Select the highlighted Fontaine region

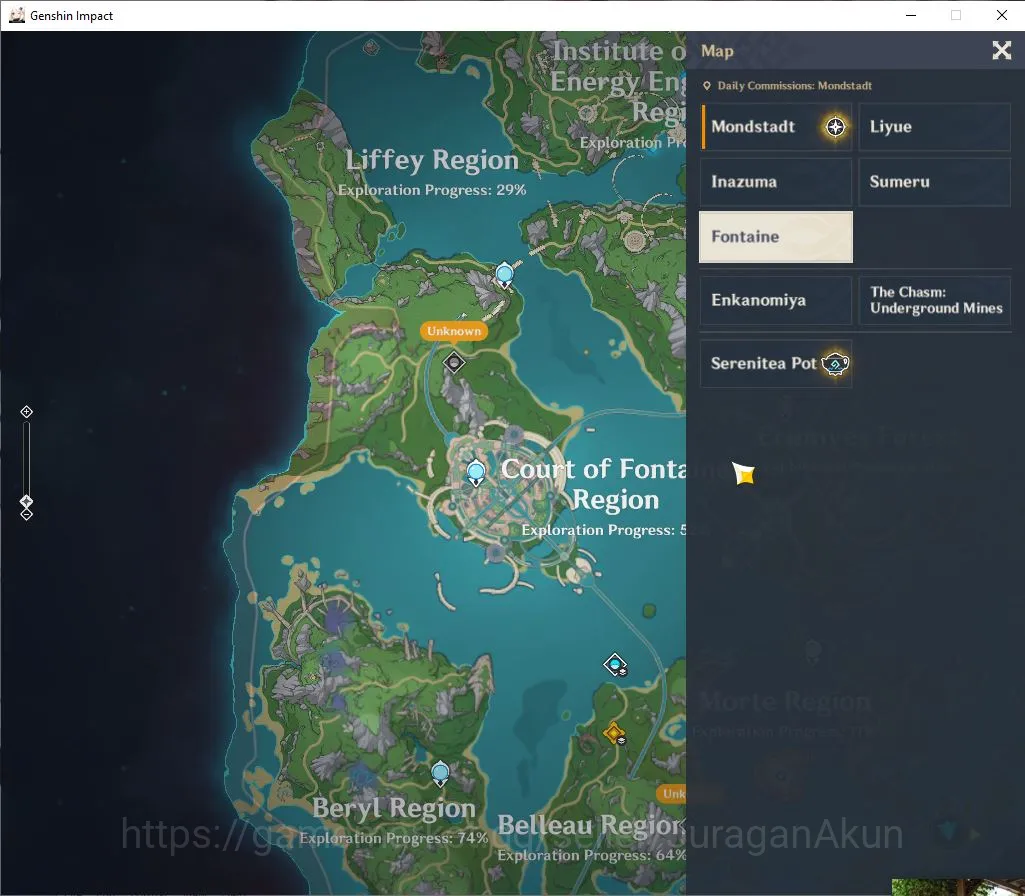(x=776, y=237)
